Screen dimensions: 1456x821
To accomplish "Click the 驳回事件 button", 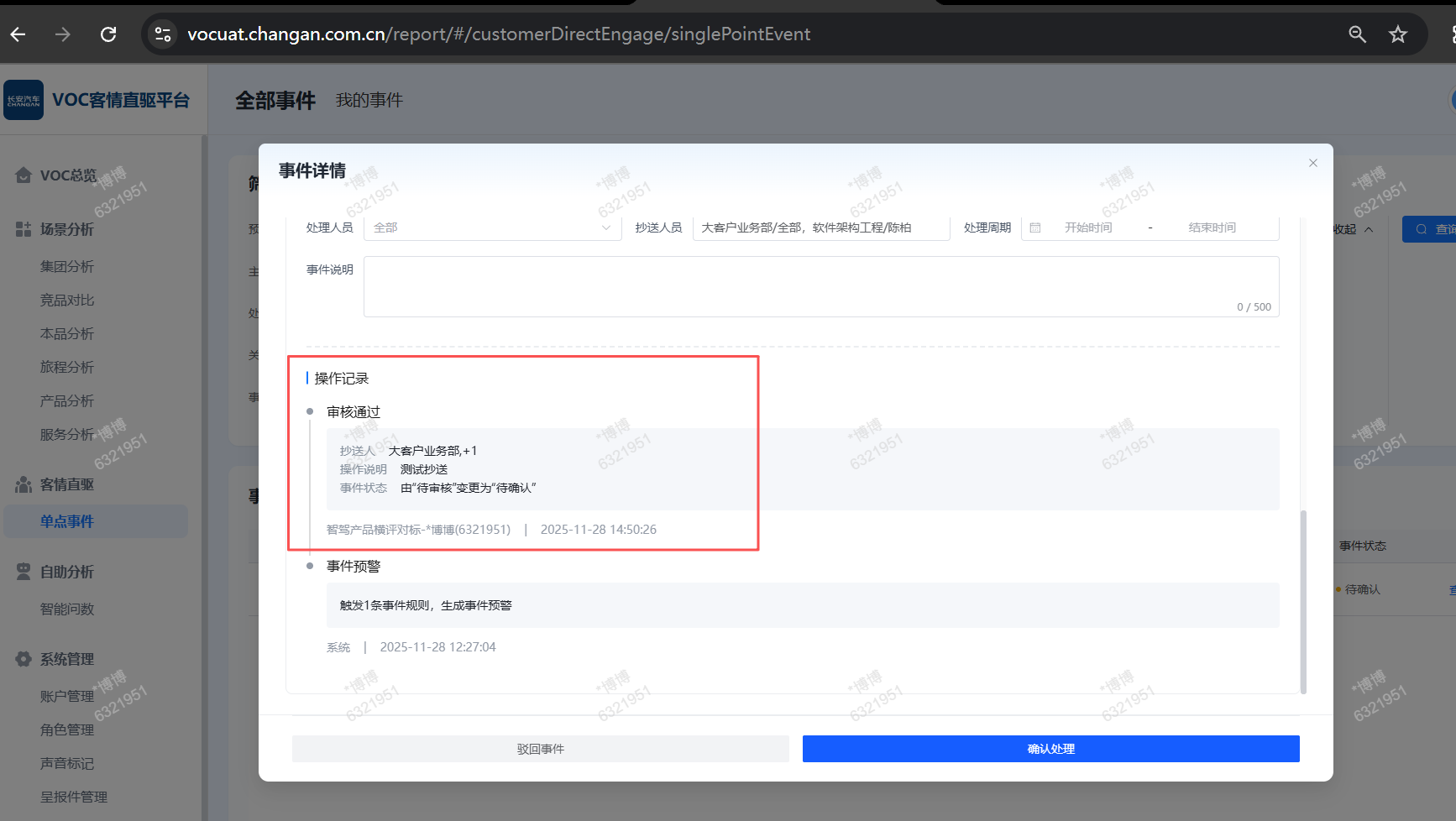I will click(540, 749).
